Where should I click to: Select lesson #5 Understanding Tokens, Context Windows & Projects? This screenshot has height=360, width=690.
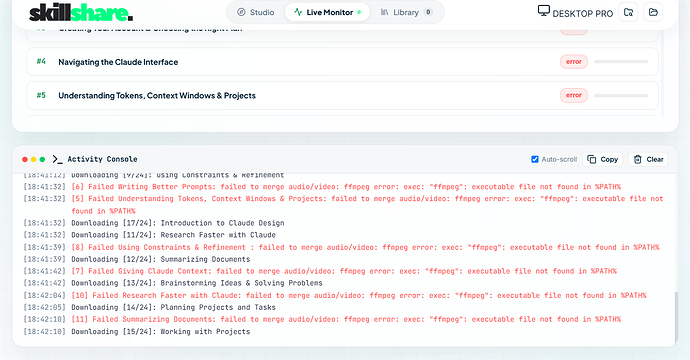pos(342,95)
